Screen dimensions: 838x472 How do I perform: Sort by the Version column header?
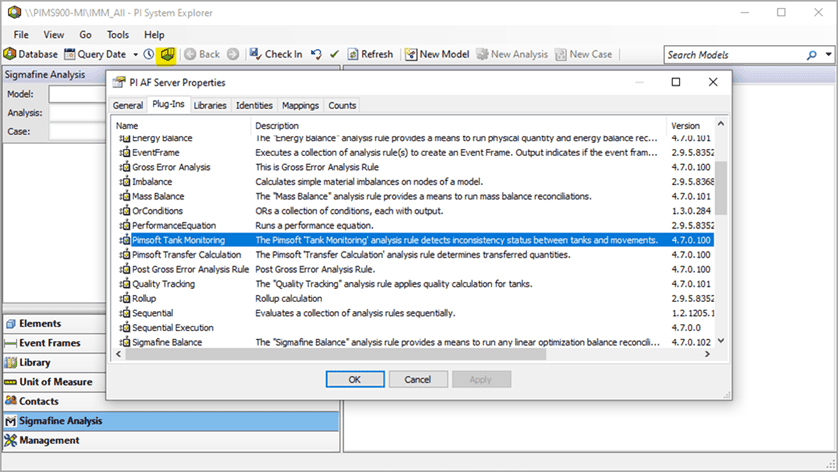690,126
